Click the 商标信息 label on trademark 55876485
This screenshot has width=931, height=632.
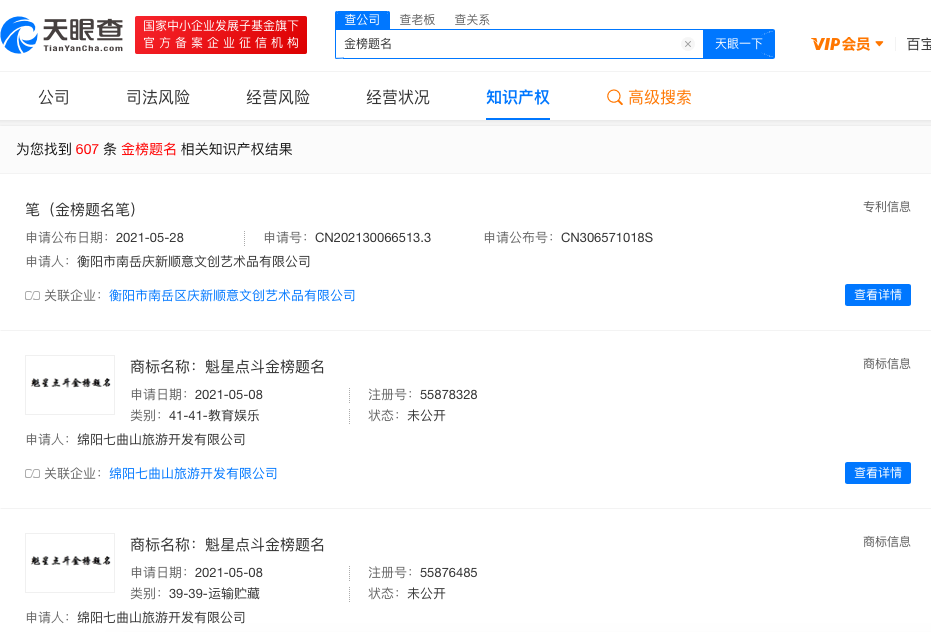pos(886,542)
